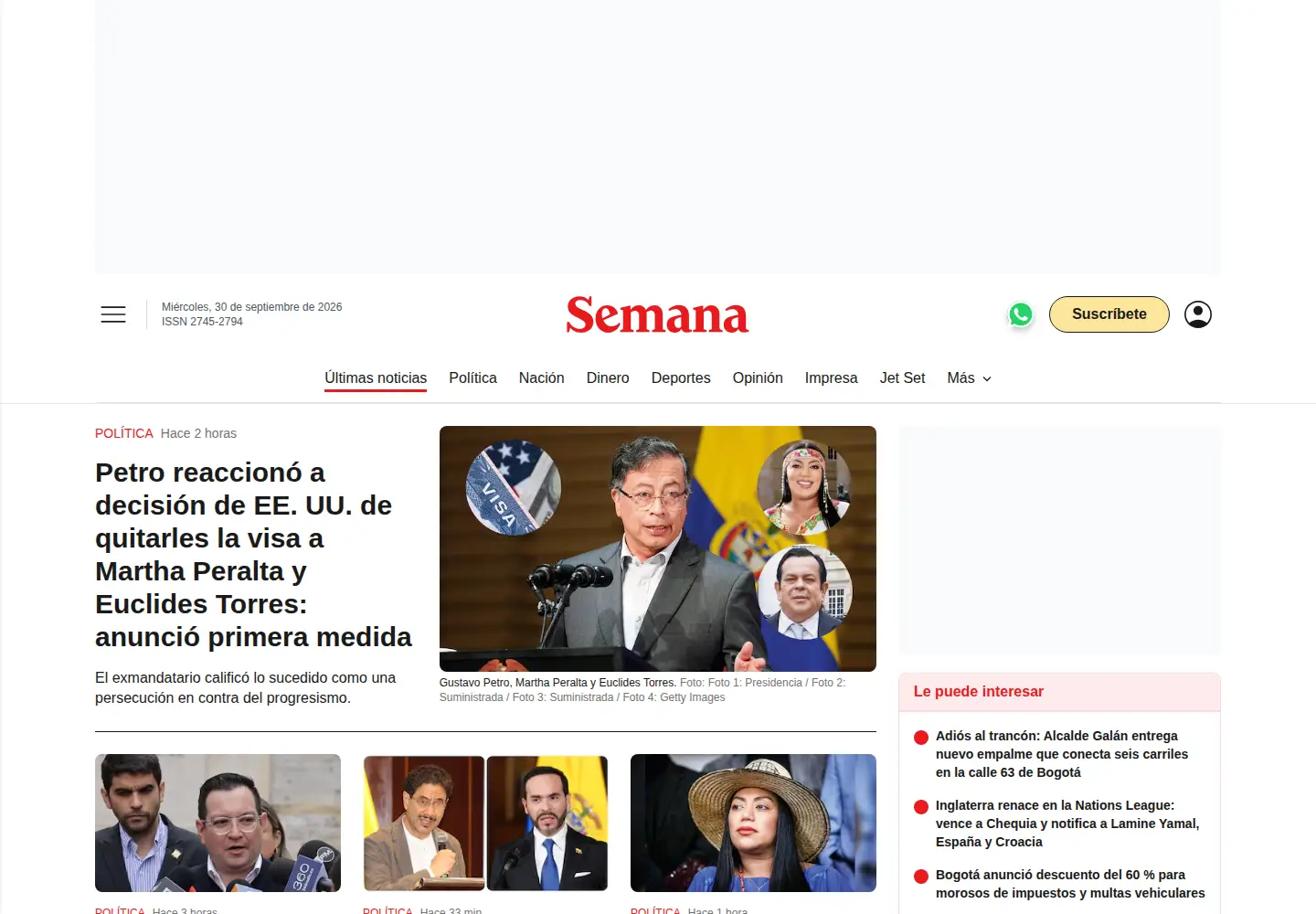Go to the Semana logo homepage

coord(657,314)
